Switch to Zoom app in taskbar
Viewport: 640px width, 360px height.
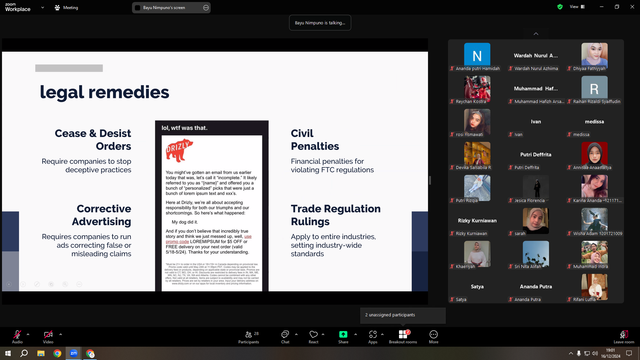73,353
